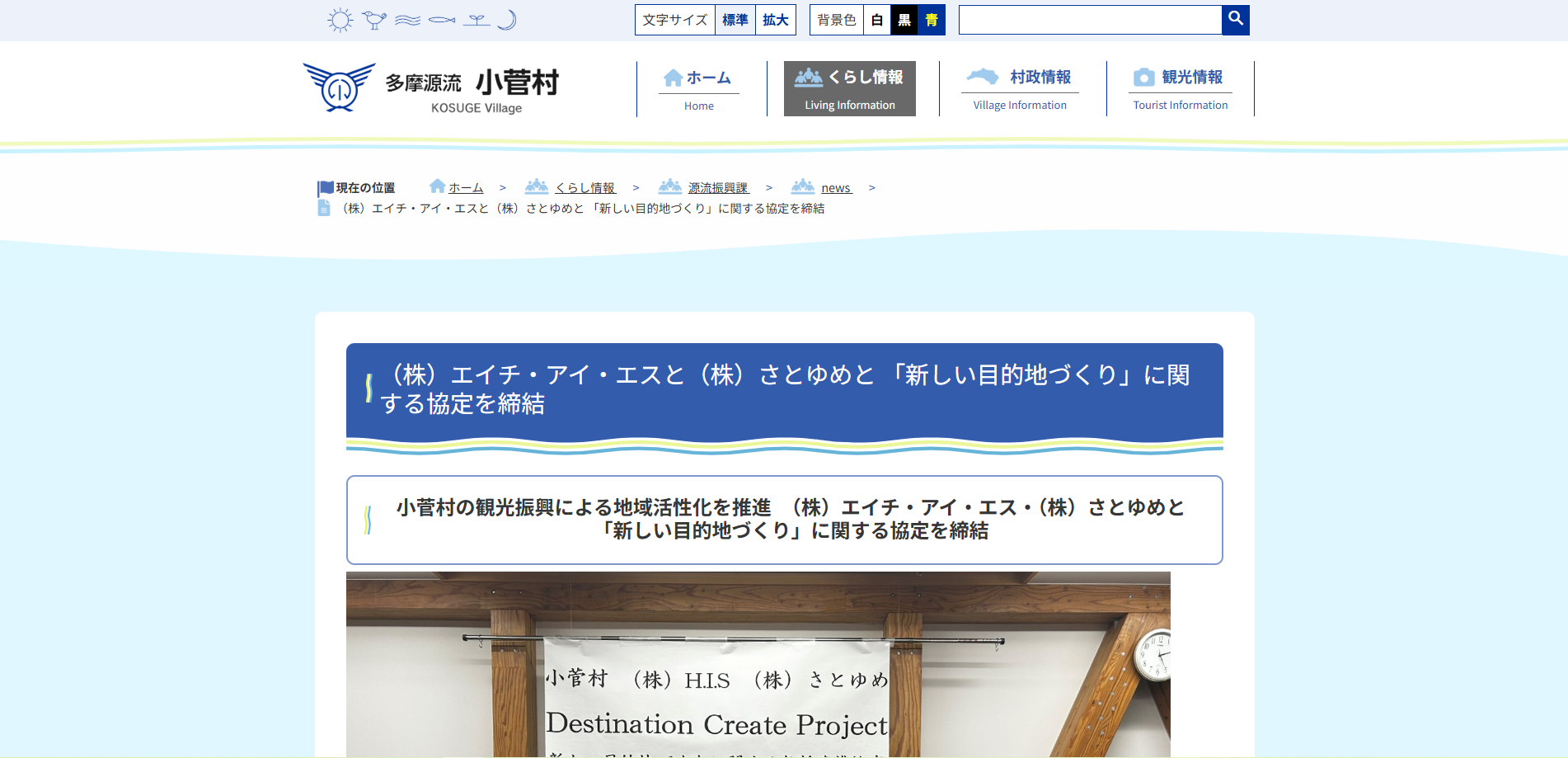Click the 多摩源流 小菅村 site title
The image size is (1568, 758).
(x=472, y=89)
